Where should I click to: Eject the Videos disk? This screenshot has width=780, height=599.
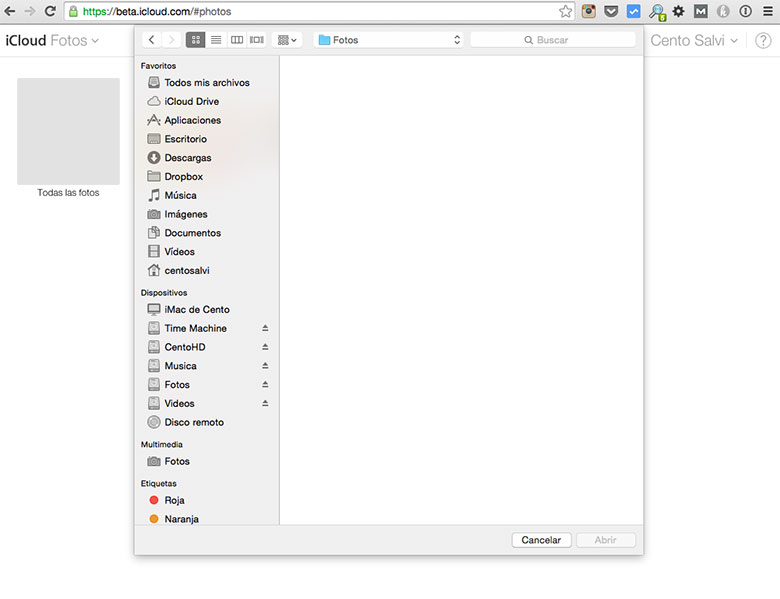(x=265, y=403)
